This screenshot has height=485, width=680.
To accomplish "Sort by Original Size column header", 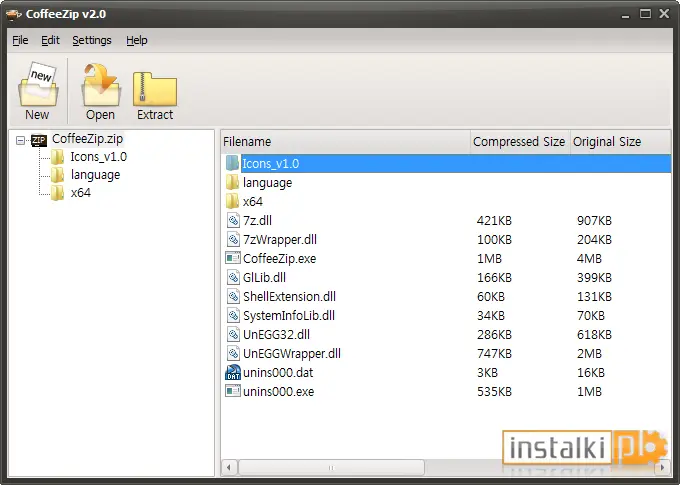I will coord(620,142).
